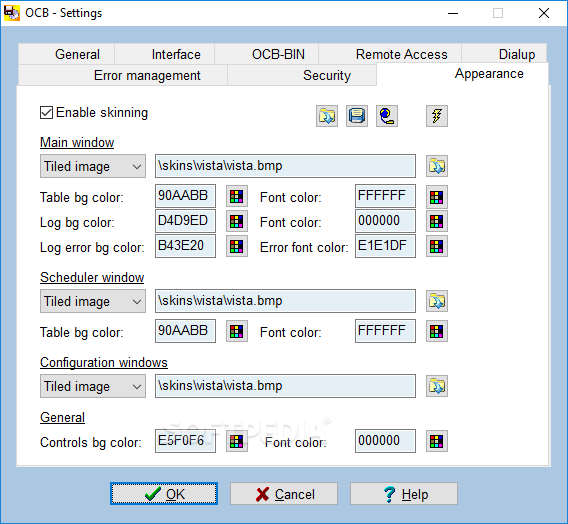Pick Log font color 000000
This screenshot has height=524, width=568.
[x=437, y=221]
